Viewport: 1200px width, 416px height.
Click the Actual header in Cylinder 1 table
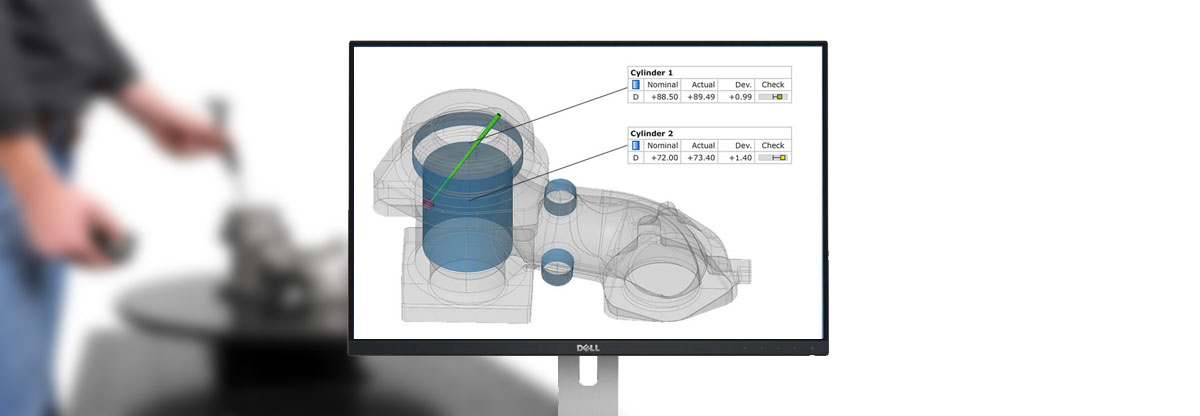click(703, 85)
